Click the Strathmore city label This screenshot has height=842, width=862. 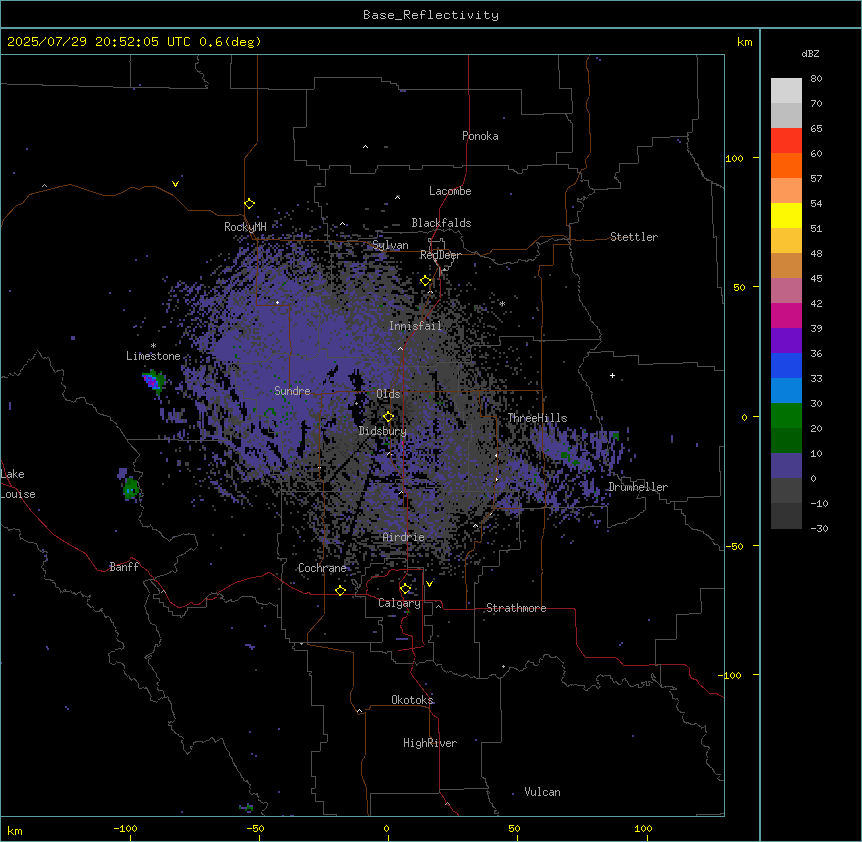pyautogui.click(x=516, y=608)
